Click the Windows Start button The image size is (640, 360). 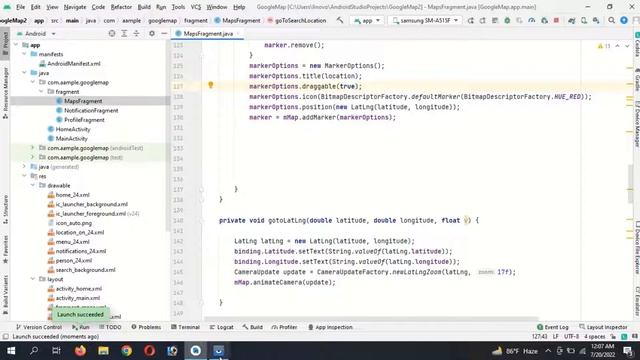tap(11, 351)
